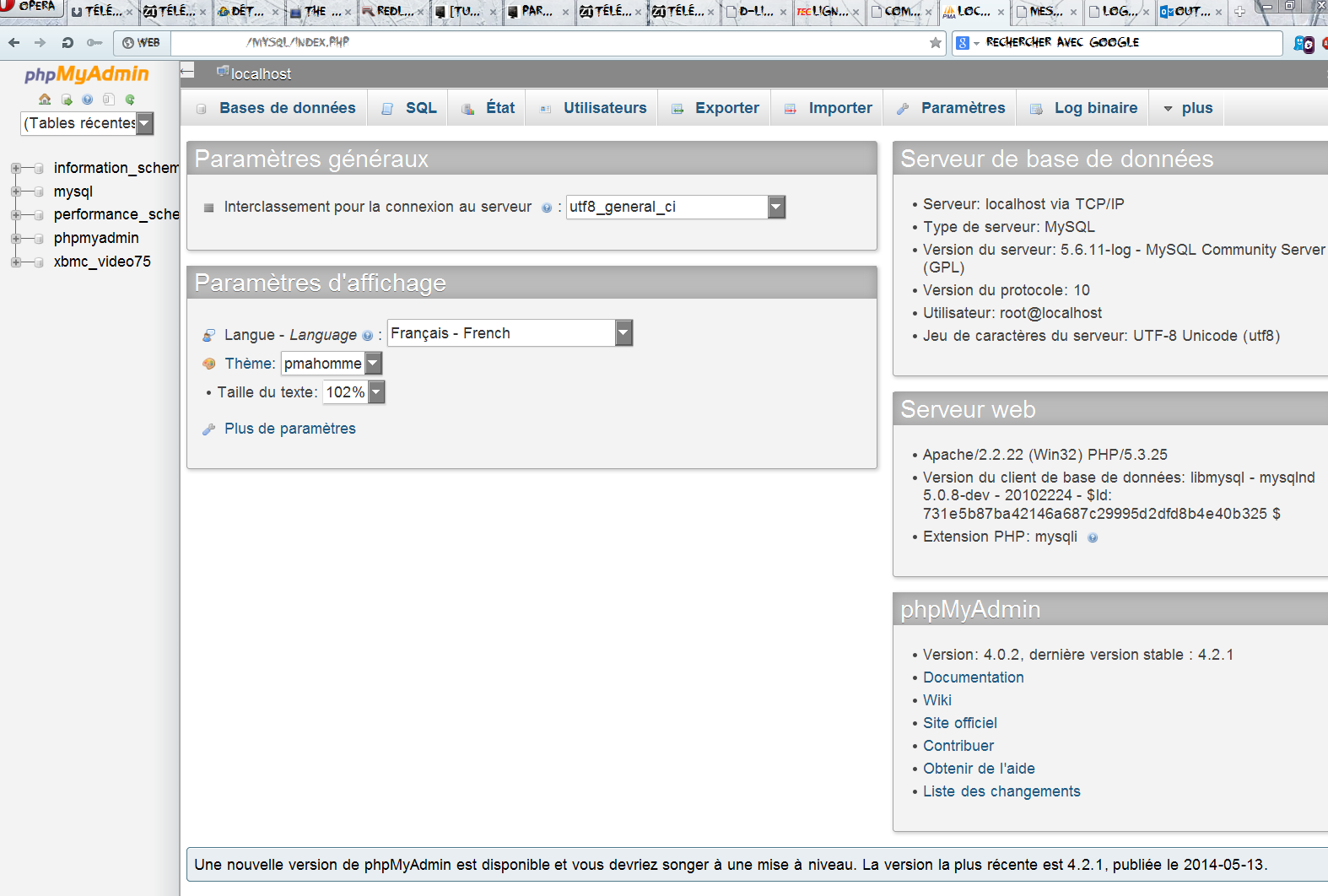The image size is (1328, 896).
Task: Click the xbmc_video75 database icon
Action: 38,262
